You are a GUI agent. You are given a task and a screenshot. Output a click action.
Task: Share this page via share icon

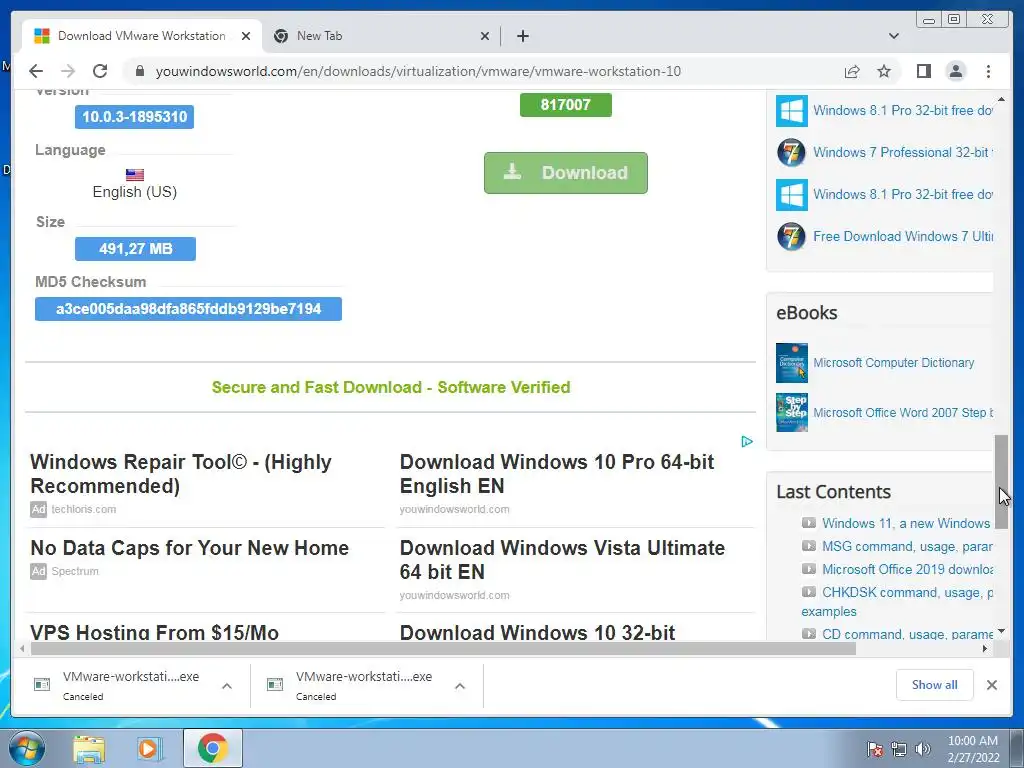852,71
